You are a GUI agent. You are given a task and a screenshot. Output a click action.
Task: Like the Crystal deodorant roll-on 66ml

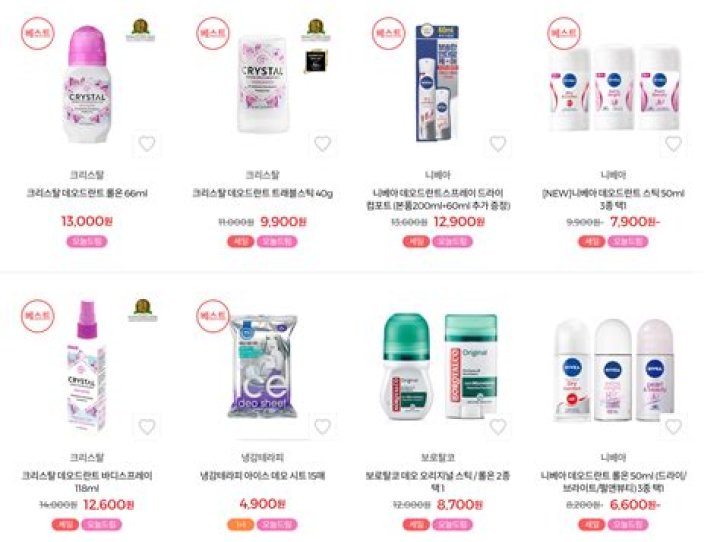147,144
